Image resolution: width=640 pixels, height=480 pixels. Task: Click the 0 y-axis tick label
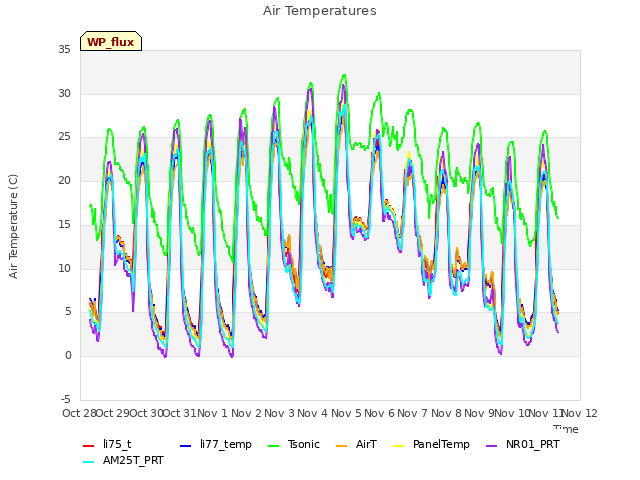[x=68, y=356]
